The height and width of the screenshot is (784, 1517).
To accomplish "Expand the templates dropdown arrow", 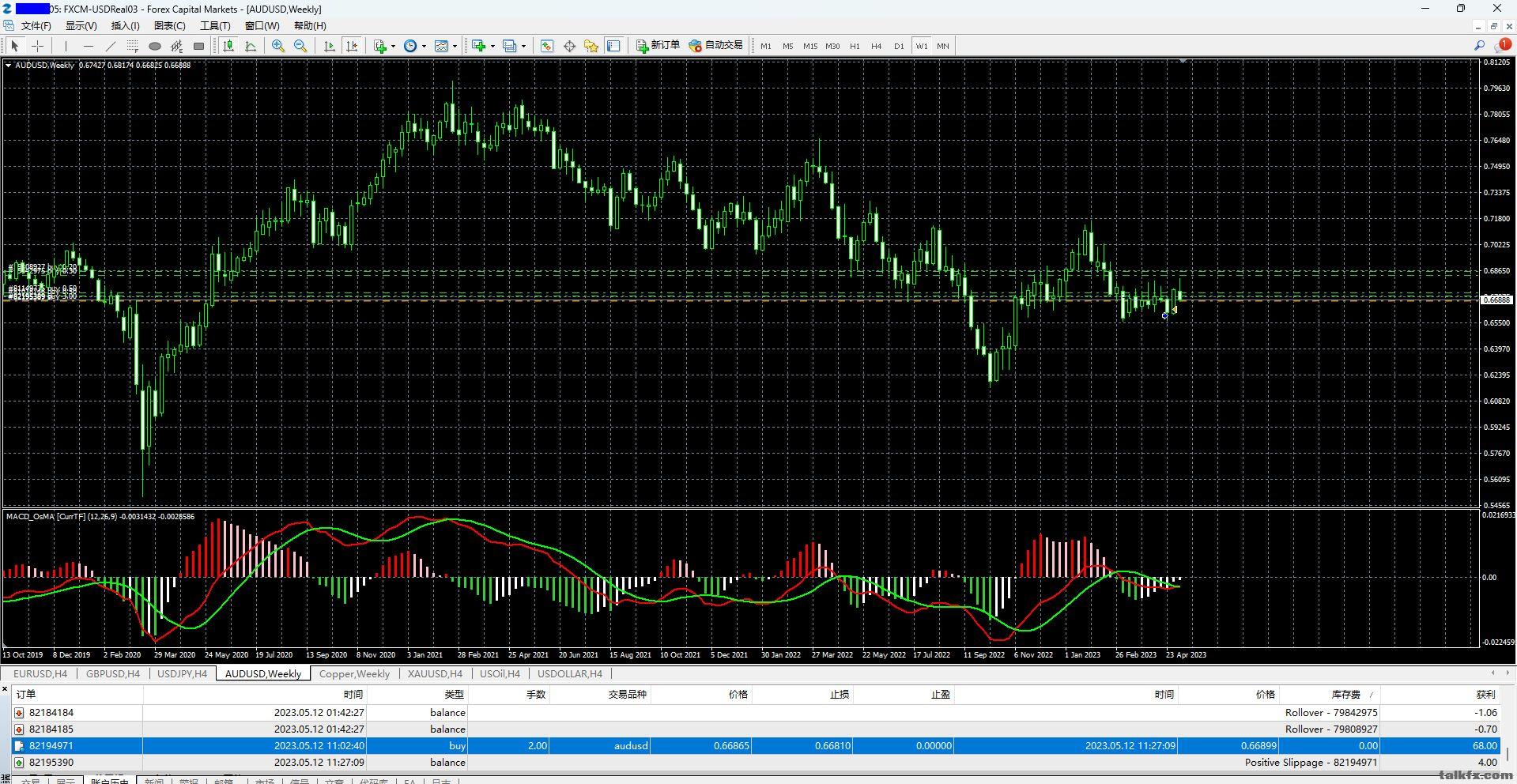I will click(x=455, y=46).
